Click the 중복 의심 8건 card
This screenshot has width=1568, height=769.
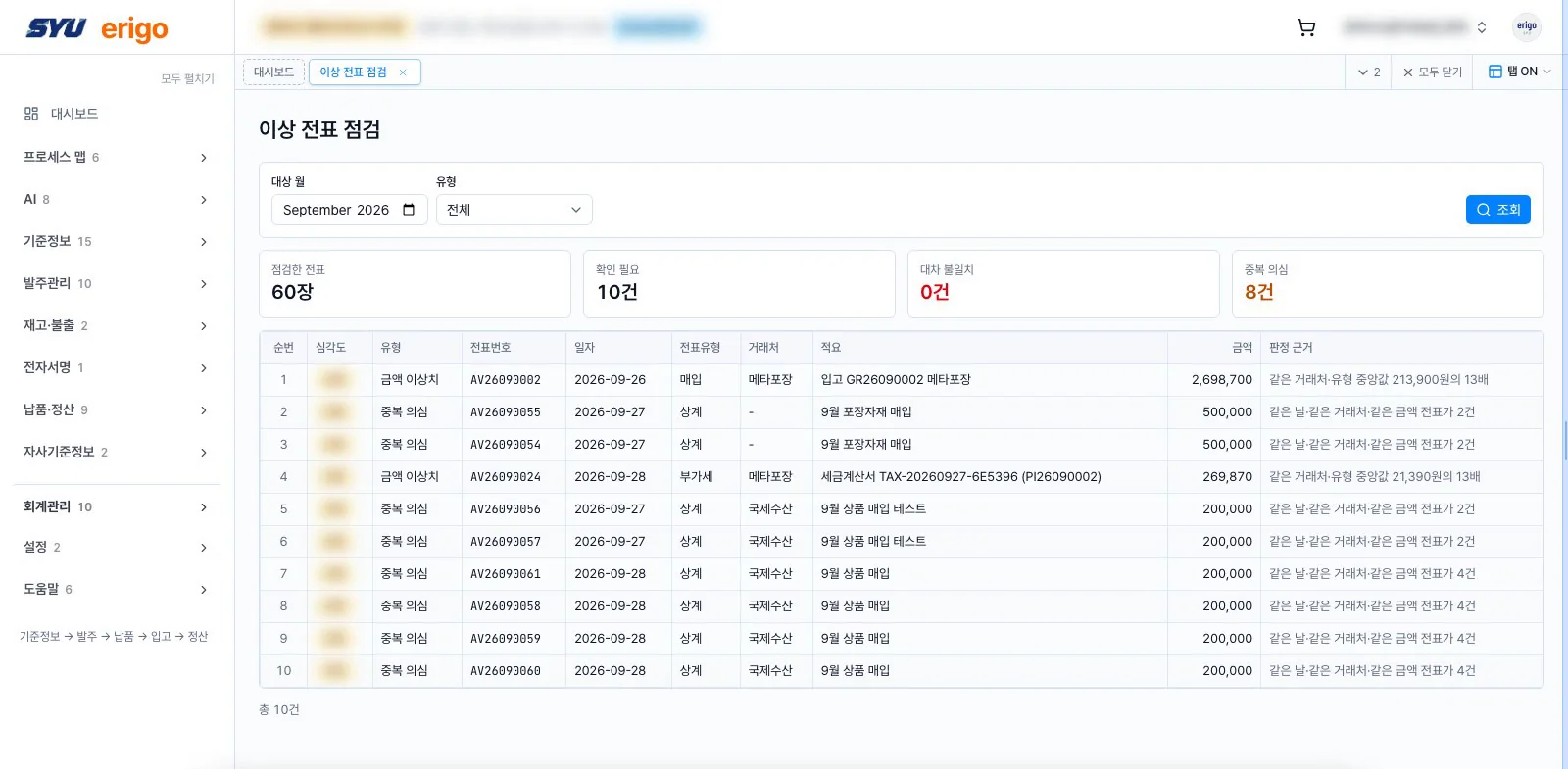(1388, 284)
